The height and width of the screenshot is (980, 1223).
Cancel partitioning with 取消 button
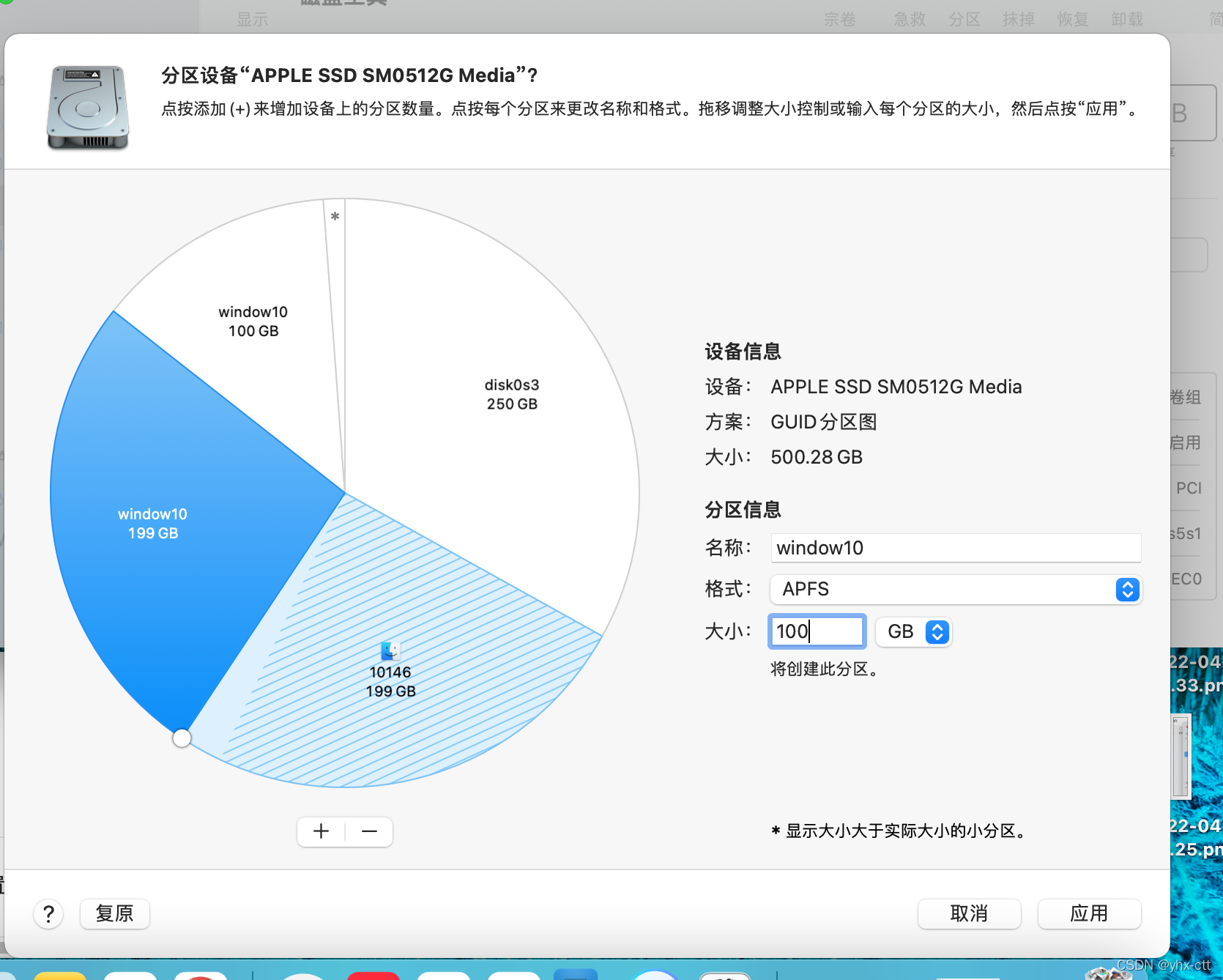pyautogui.click(x=969, y=913)
